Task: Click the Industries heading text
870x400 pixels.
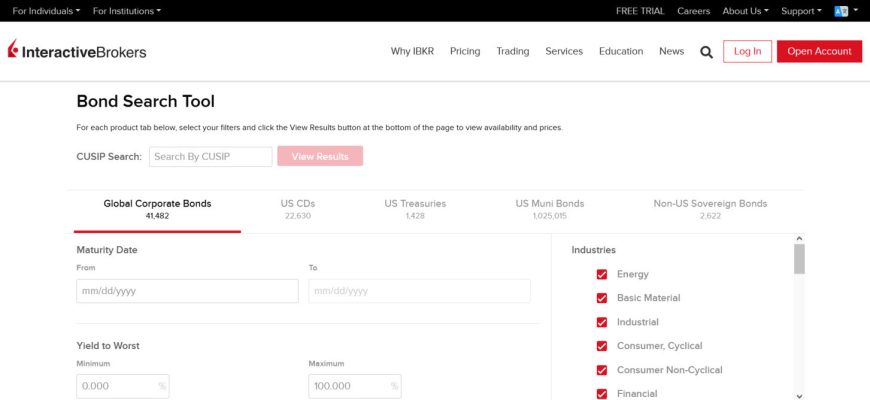Action: [594, 250]
